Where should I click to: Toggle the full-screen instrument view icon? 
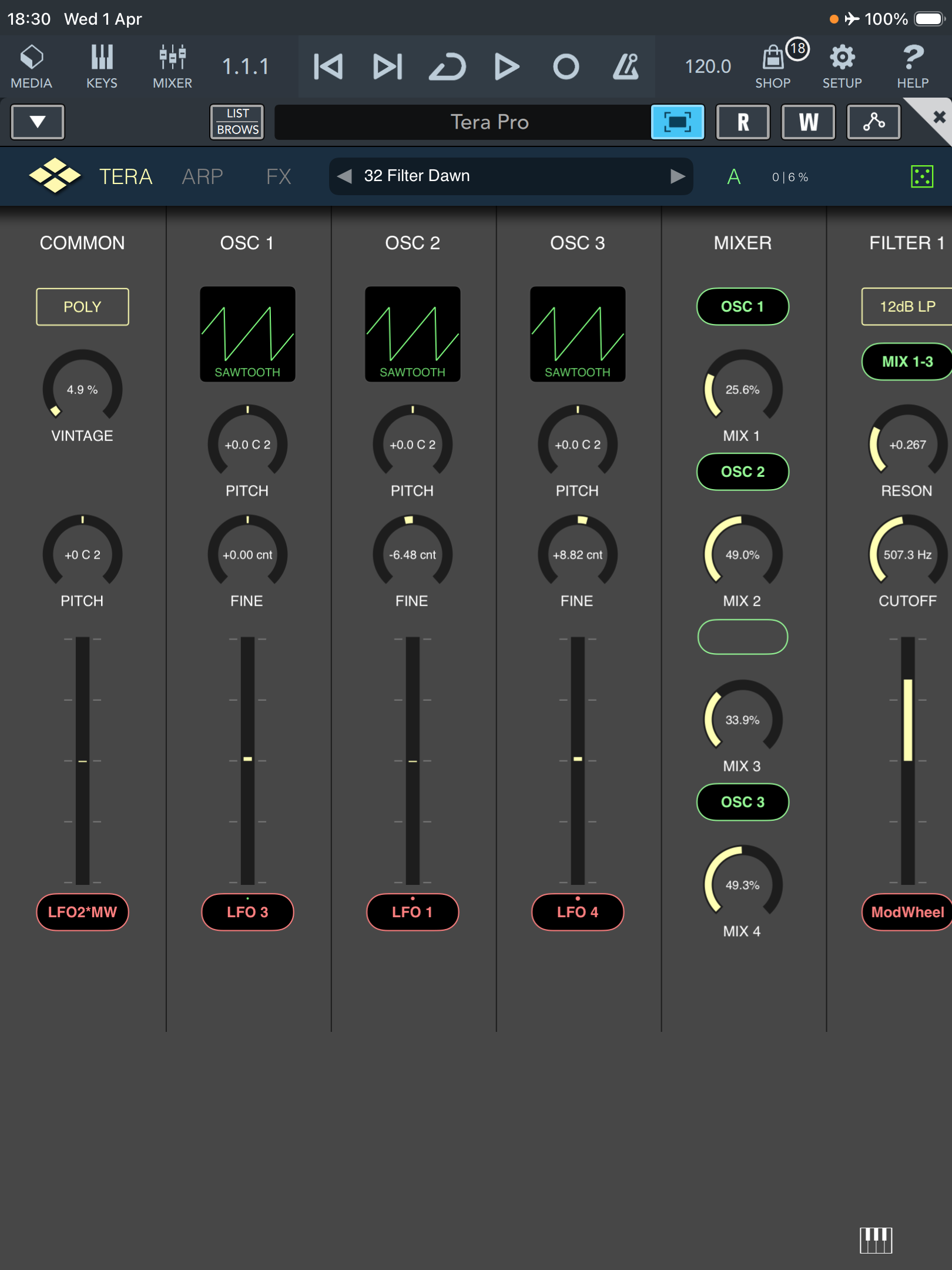[x=678, y=122]
